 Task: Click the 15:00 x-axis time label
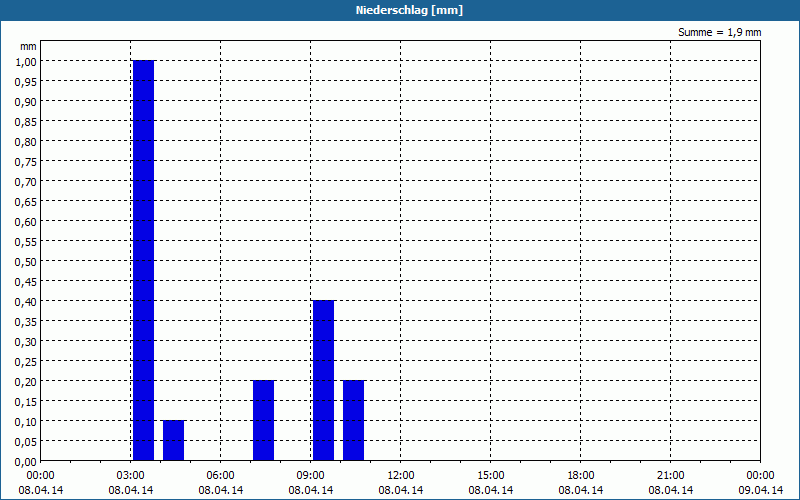(491, 476)
